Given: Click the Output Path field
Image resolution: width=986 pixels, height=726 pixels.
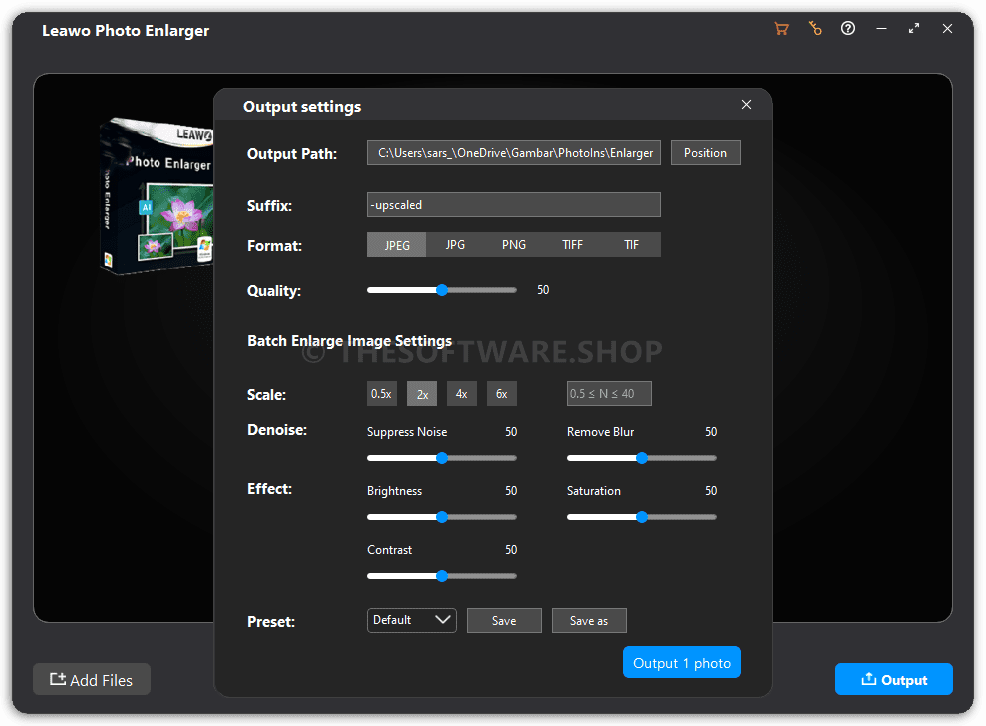Looking at the screenshot, I should [x=513, y=153].
